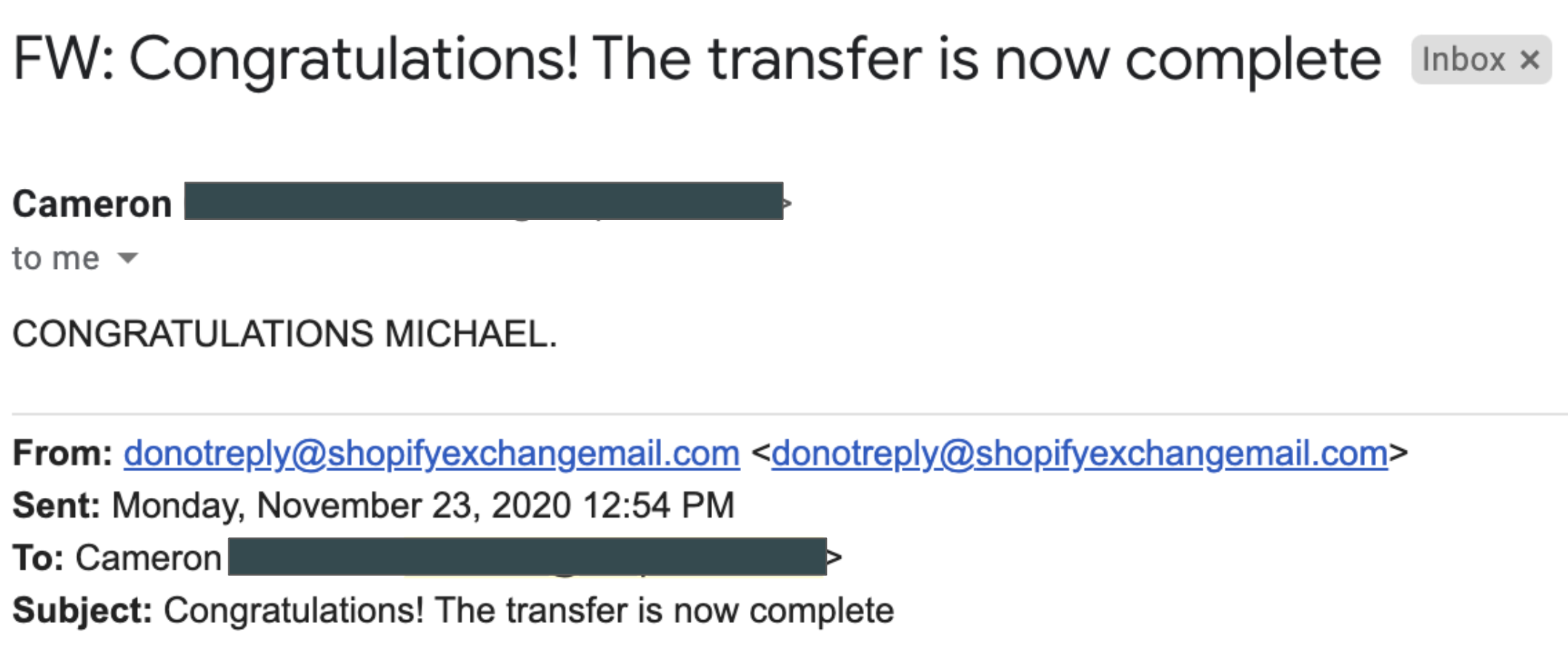This screenshot has height=646, width=1568.
Task: Click the "CONGRATULATIONS MICHAEL." body text
Action: (285, 333)
